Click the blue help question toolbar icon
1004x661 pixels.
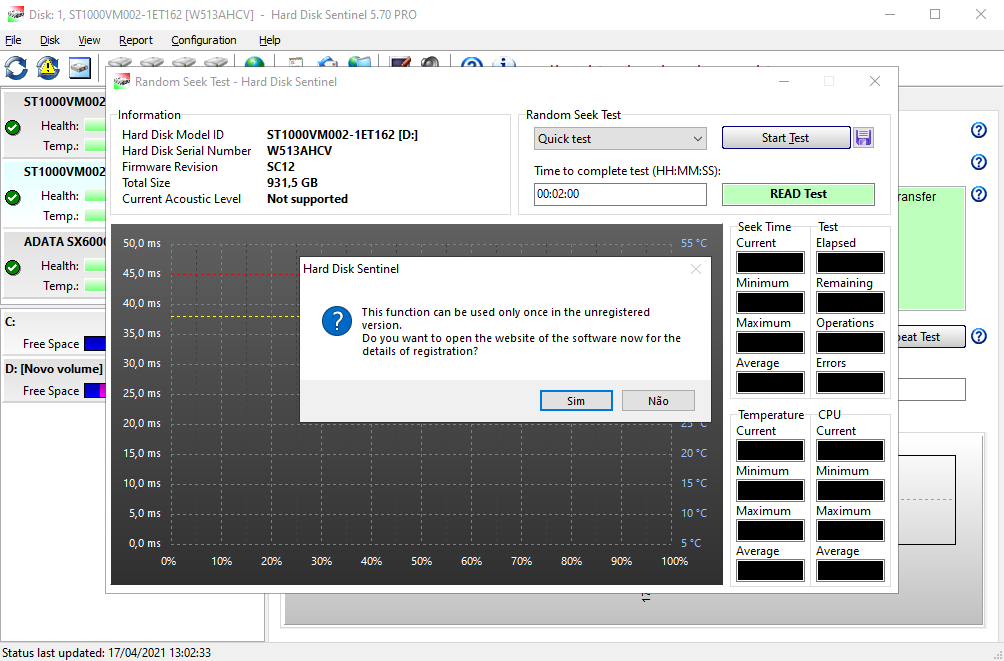point(472,63)
